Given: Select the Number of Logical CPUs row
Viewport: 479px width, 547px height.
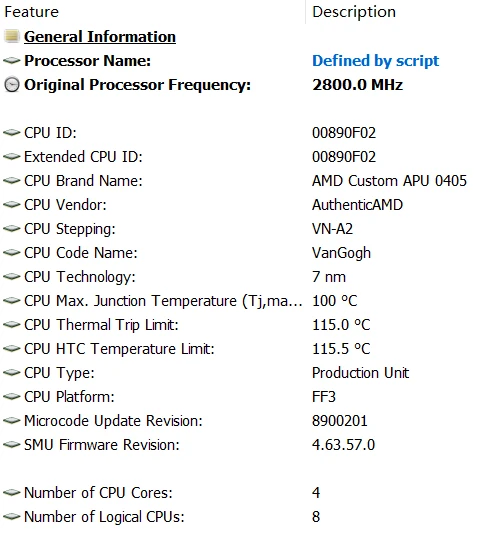Looking at the screenshot, I should 239,517.
